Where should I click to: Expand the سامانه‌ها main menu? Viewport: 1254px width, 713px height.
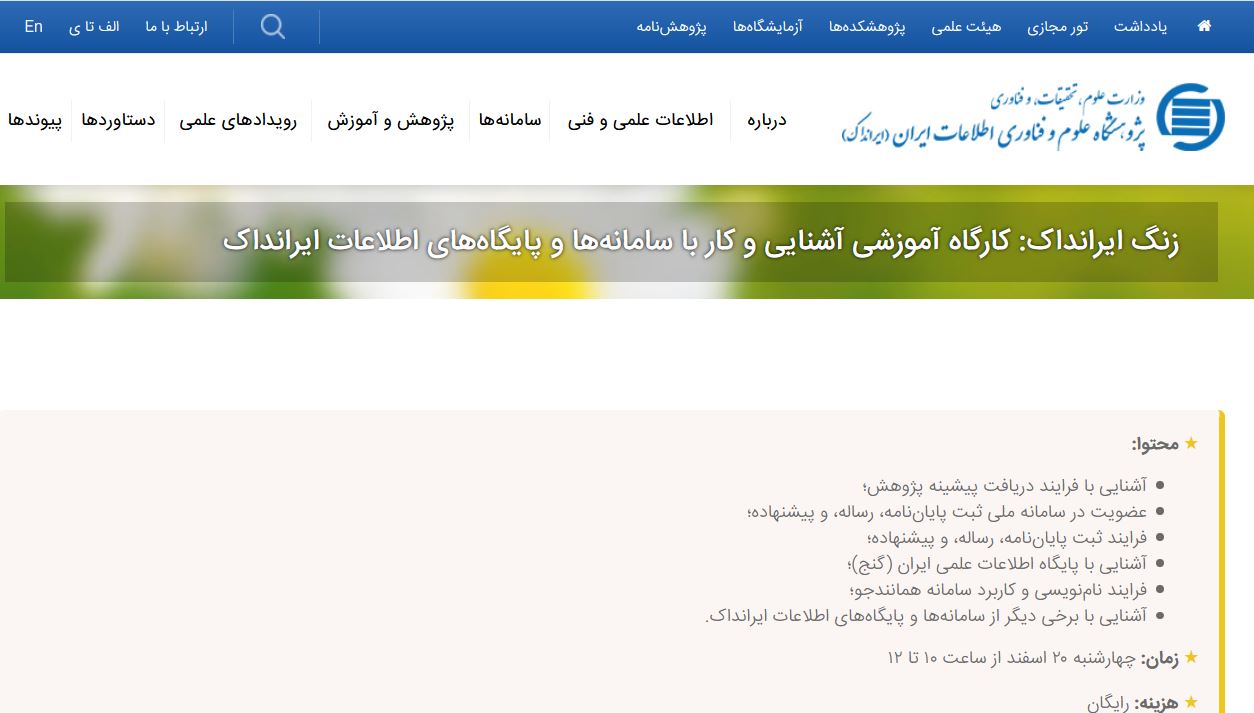[509, 121]
